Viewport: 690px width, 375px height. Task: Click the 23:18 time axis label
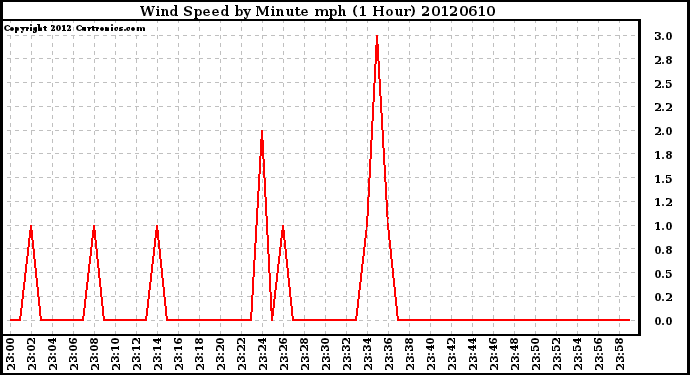(200, 354)
